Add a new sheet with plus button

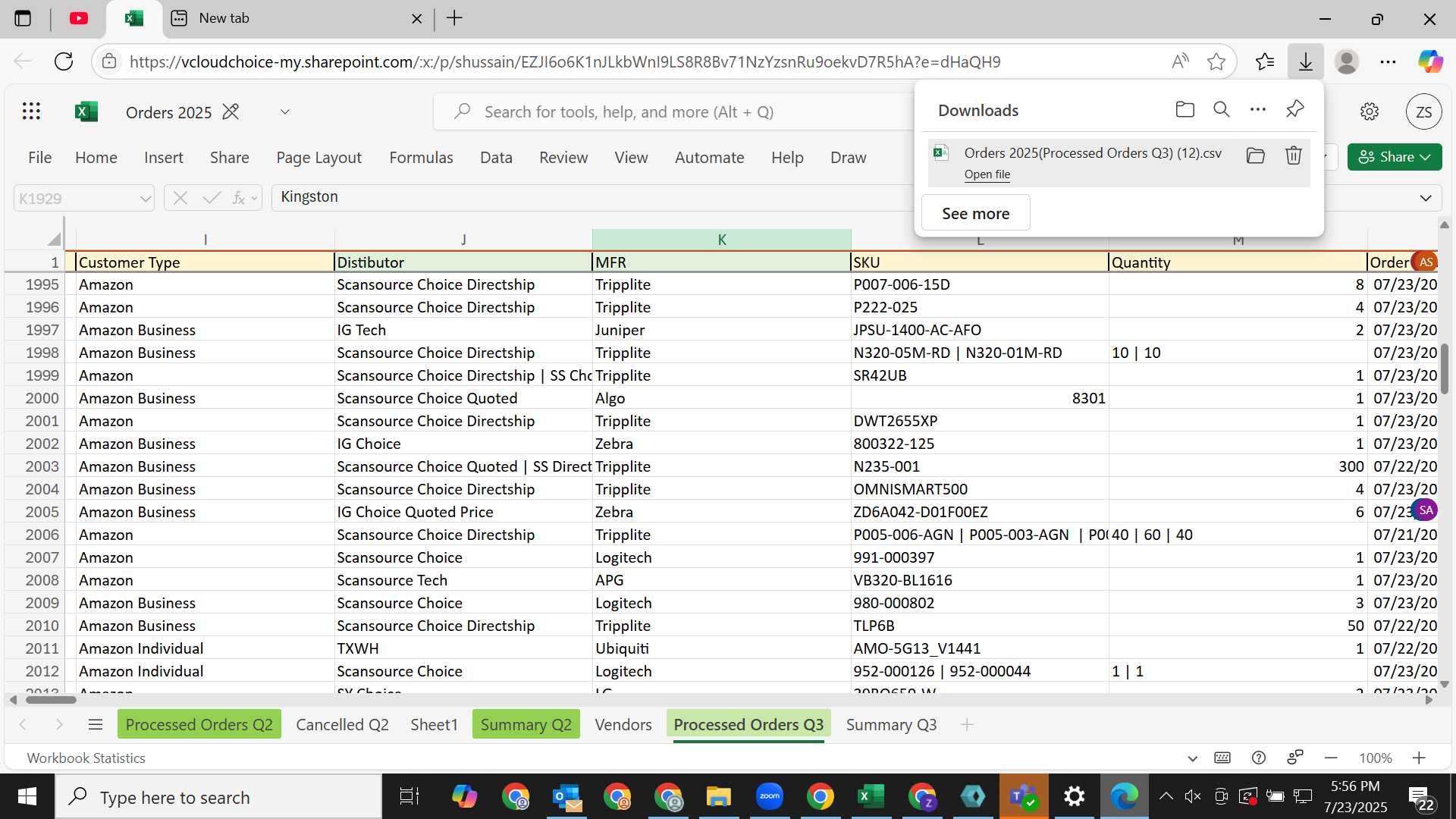(x=966, y=724)
